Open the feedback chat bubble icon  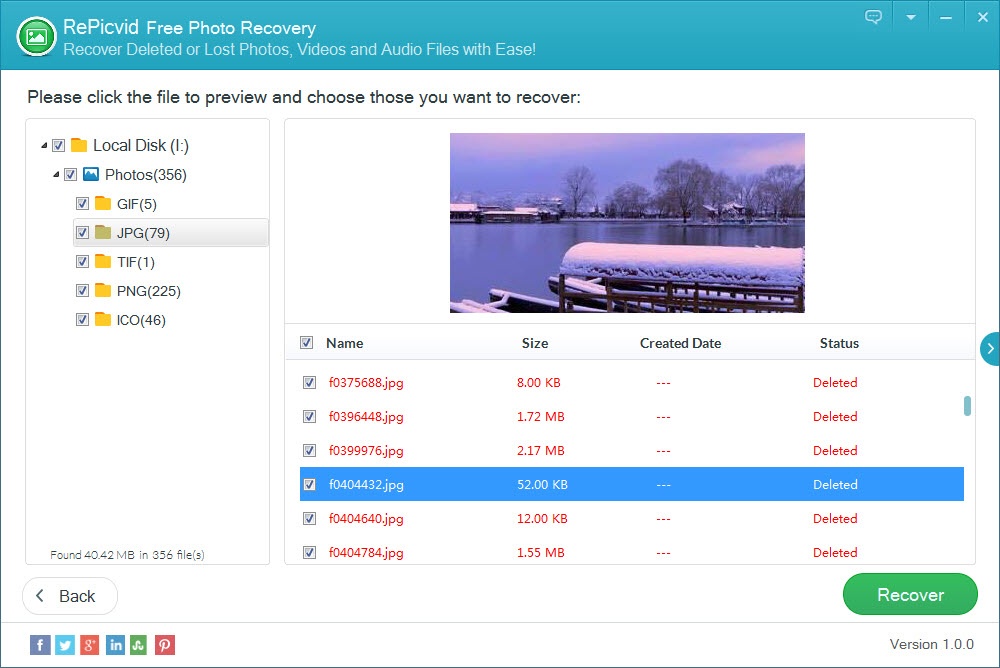pyautogui.click(x=873, y=17)
